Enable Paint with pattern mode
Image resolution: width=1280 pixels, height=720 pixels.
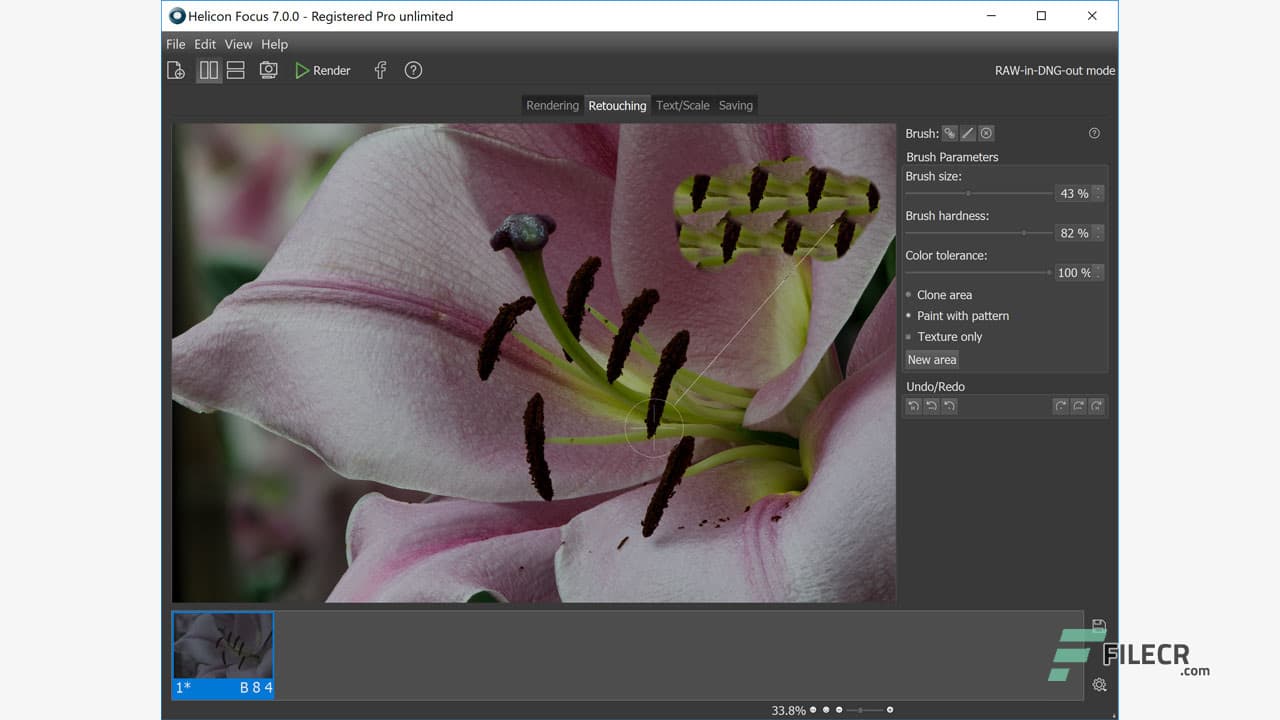962,316
